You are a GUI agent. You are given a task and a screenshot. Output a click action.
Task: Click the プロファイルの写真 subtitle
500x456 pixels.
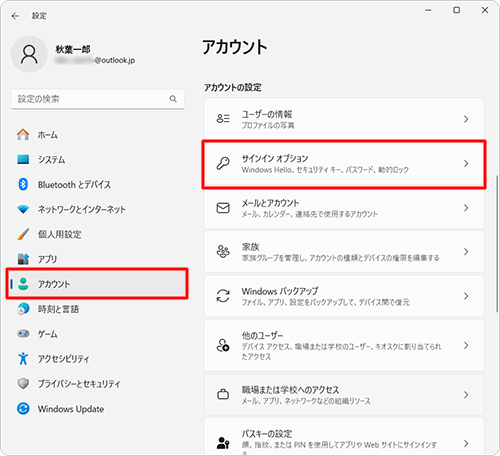(268, 125)
